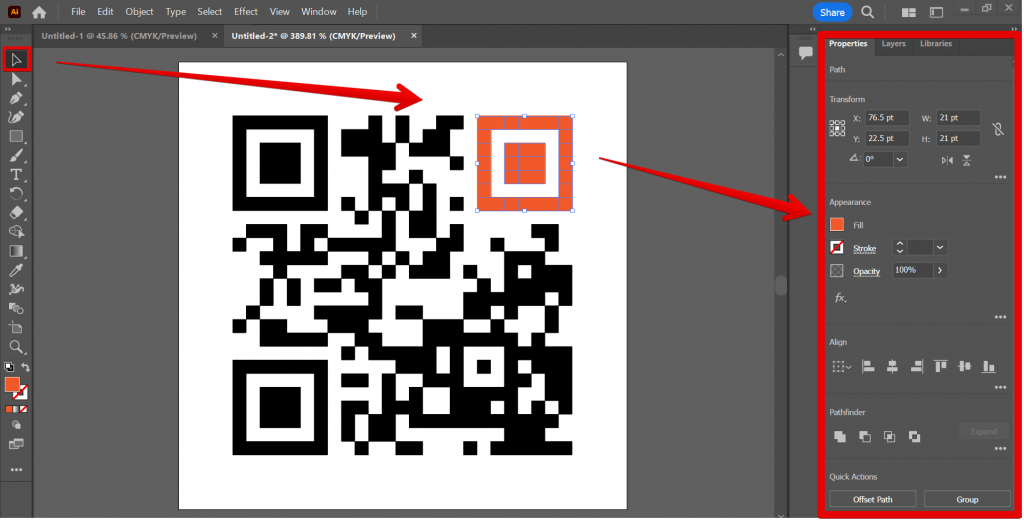Switch to the Libraries tab
1024x520 pixels.
936,44
